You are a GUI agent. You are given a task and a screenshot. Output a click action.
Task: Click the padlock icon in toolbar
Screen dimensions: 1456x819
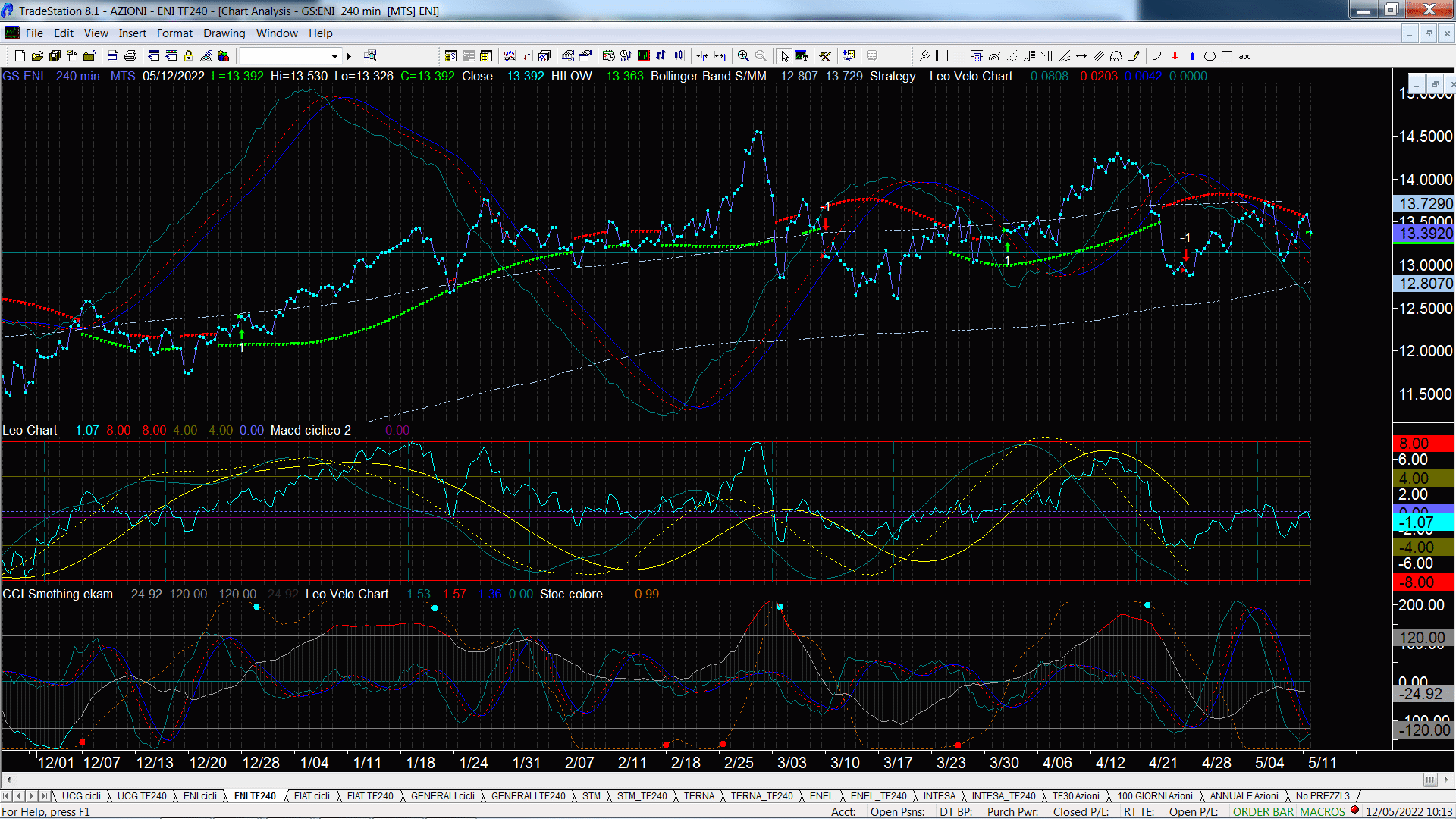pyautogui.click(x=189, y=56)
